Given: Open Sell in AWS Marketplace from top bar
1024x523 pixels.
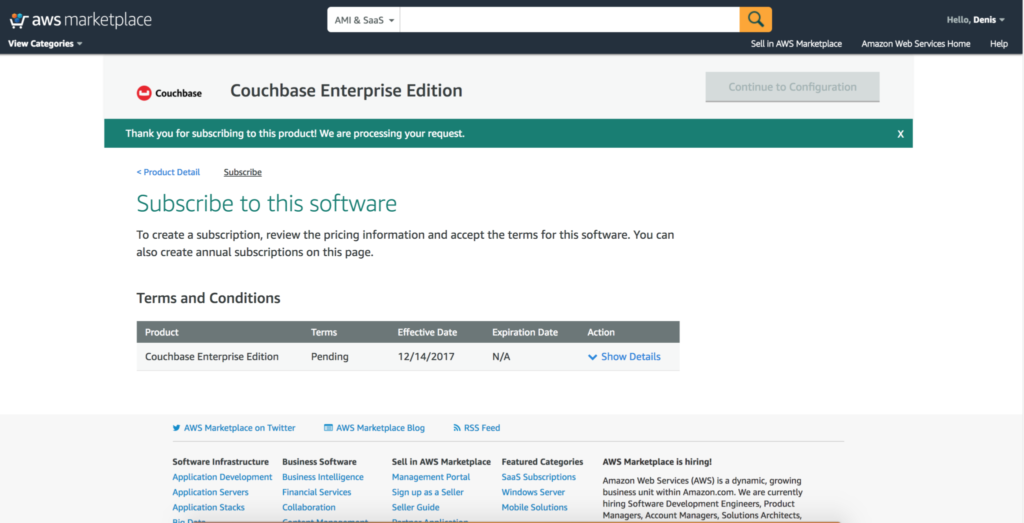Looking at the screenshot, I should 796,44.
